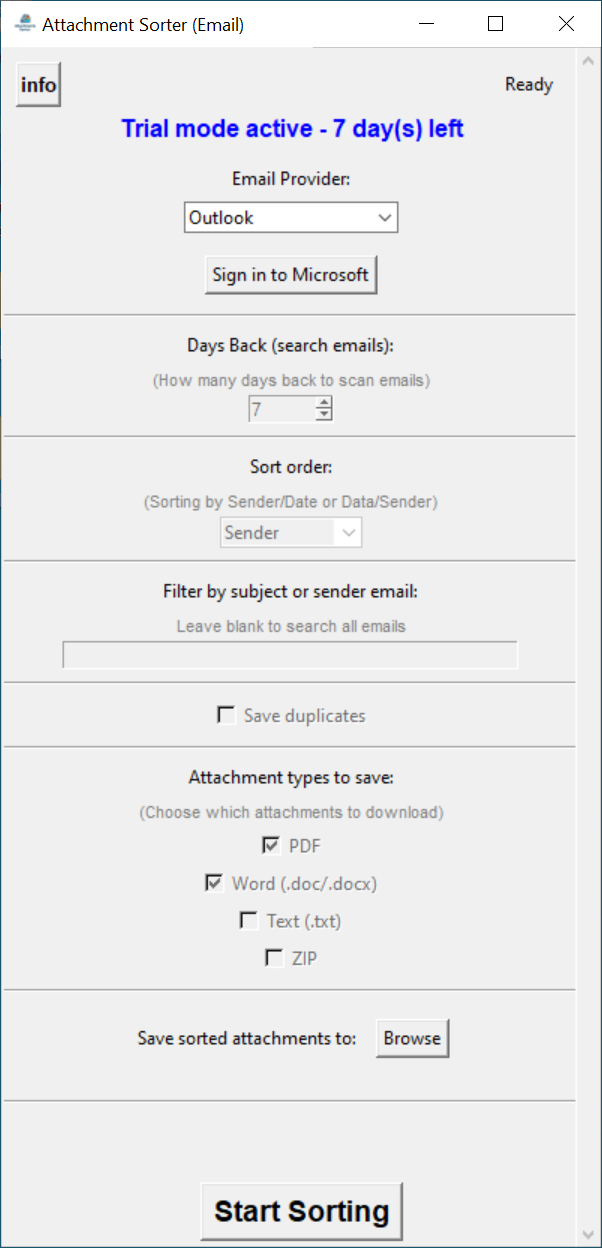Enable the Save duplicates checkbox
Viewport: 602px width, 1248px height.
tap(226, 715)
